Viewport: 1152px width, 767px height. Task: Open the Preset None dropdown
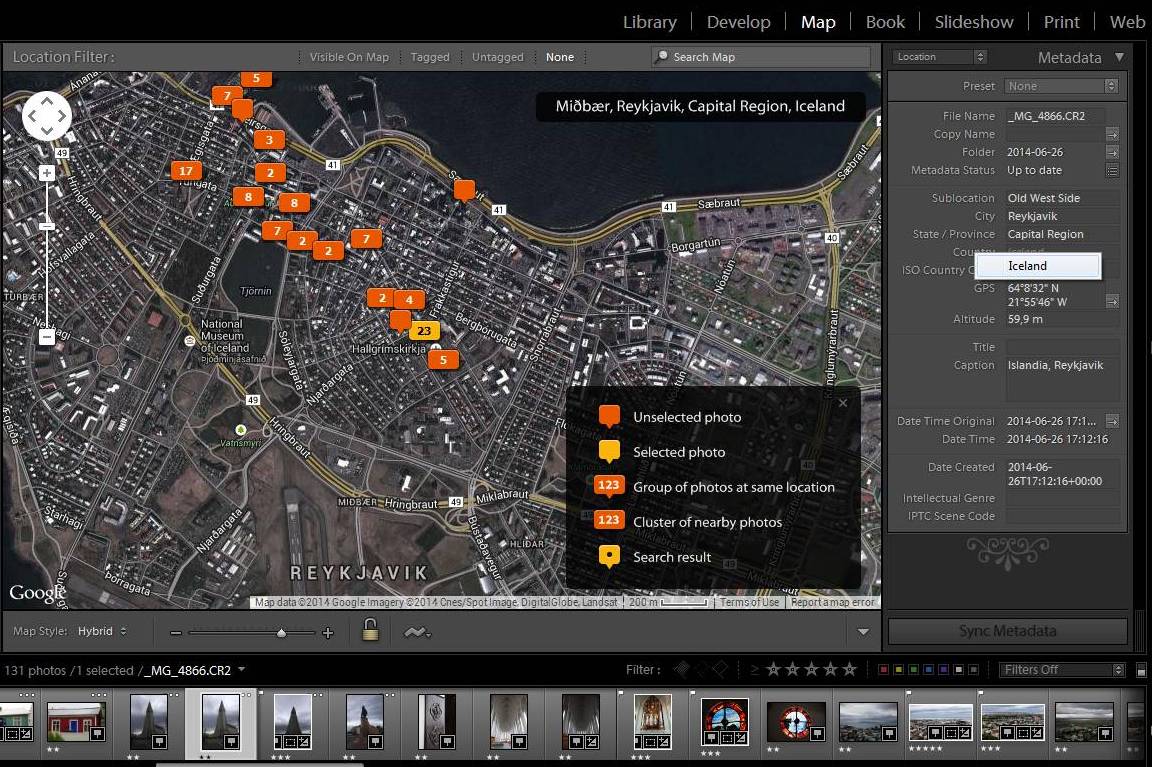[x=1061, y=86]
